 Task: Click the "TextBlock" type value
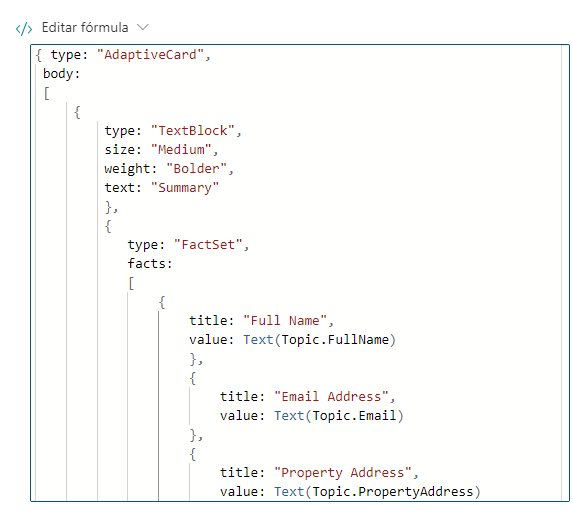(x=192, y=131)
